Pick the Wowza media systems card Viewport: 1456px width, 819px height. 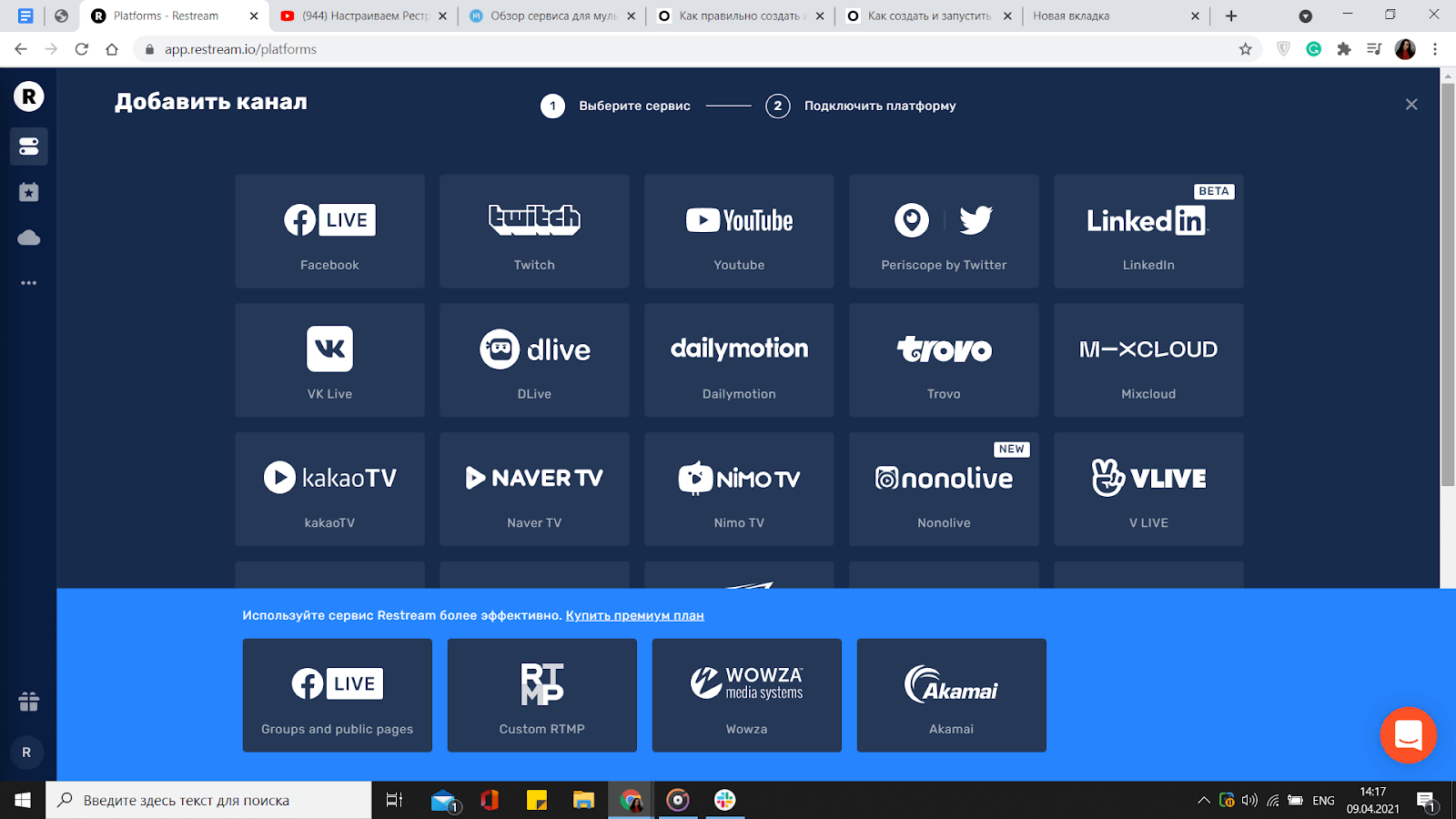(x=747, y=695)
